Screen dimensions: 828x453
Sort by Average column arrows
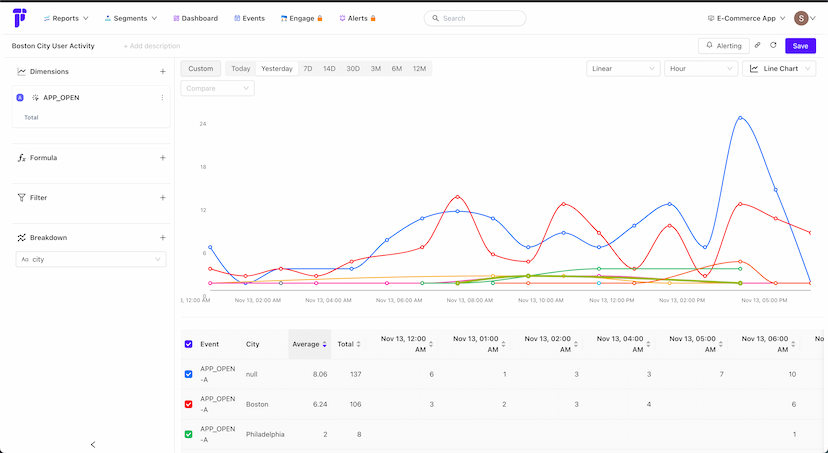(324, 344)
